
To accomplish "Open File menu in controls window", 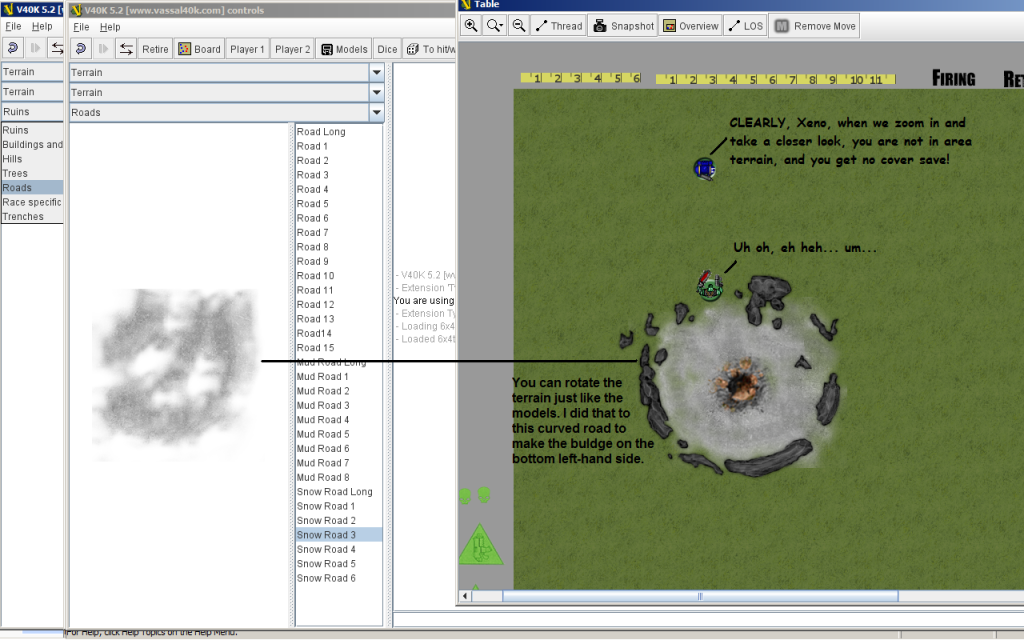I will tap(81, 27).
